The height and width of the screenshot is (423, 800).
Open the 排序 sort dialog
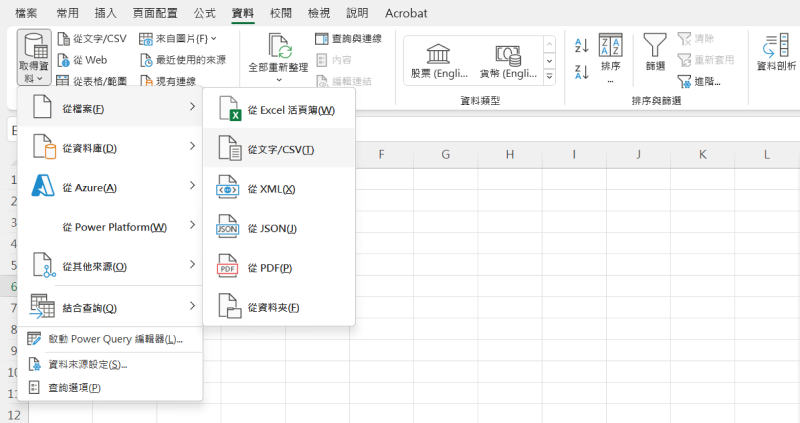pyautogui.click(x=610, y=57)
